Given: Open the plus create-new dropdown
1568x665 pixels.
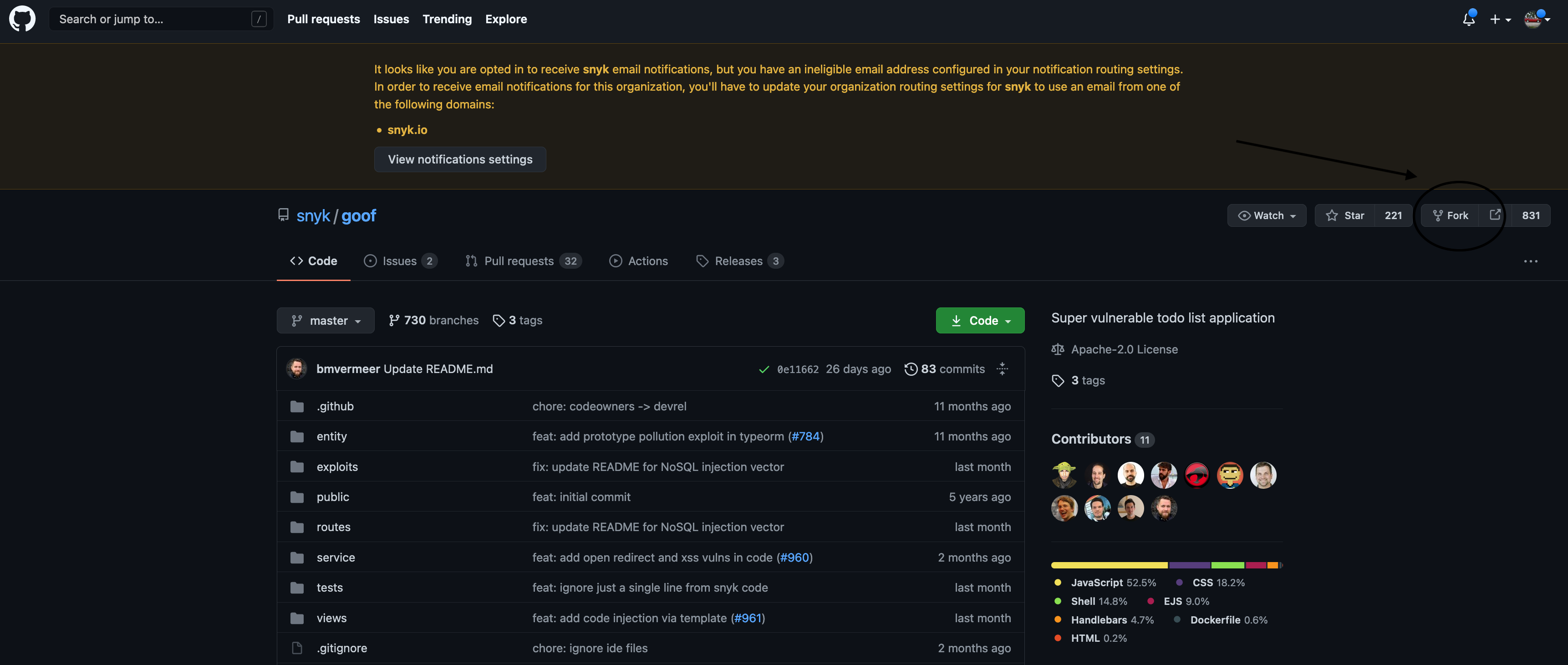Looking at the screenshot, I should click(x=1500, y=20).
